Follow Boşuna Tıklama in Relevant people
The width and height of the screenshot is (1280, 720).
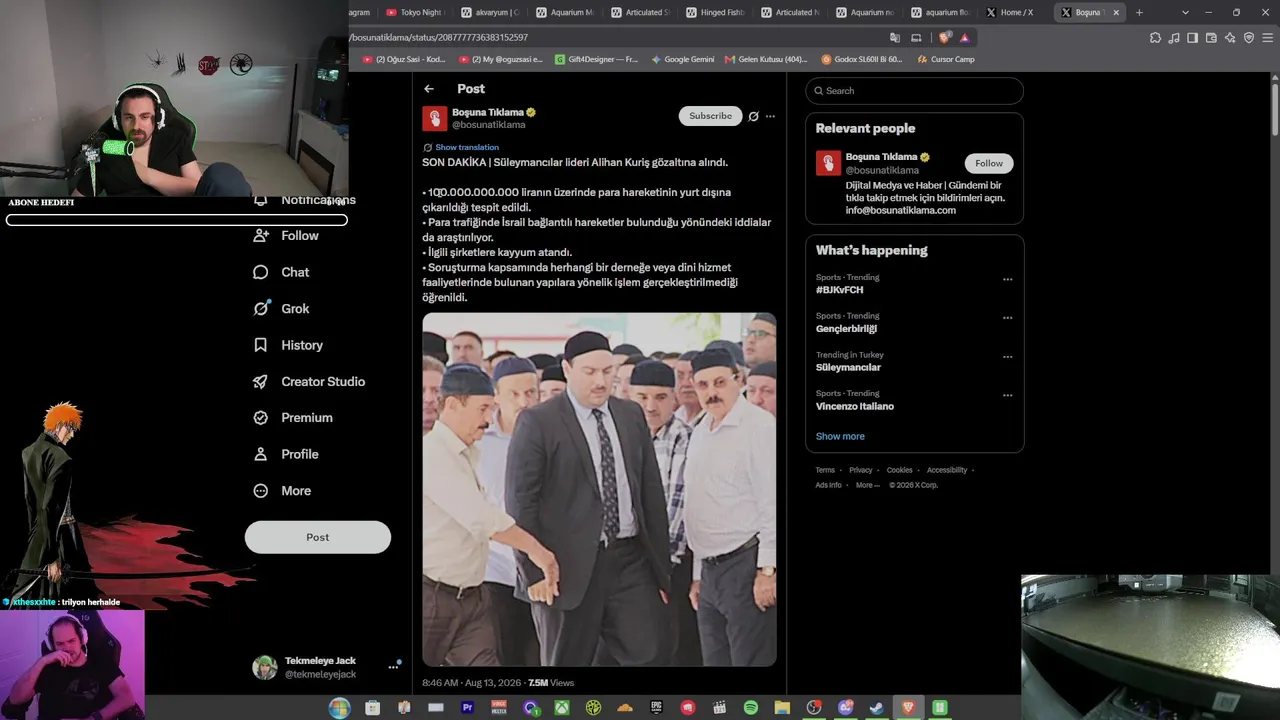click(x=989, y=163)
